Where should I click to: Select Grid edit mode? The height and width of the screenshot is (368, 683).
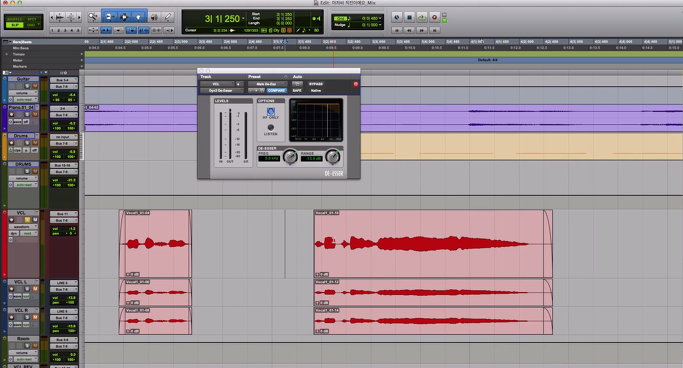(x=32, y=25)
